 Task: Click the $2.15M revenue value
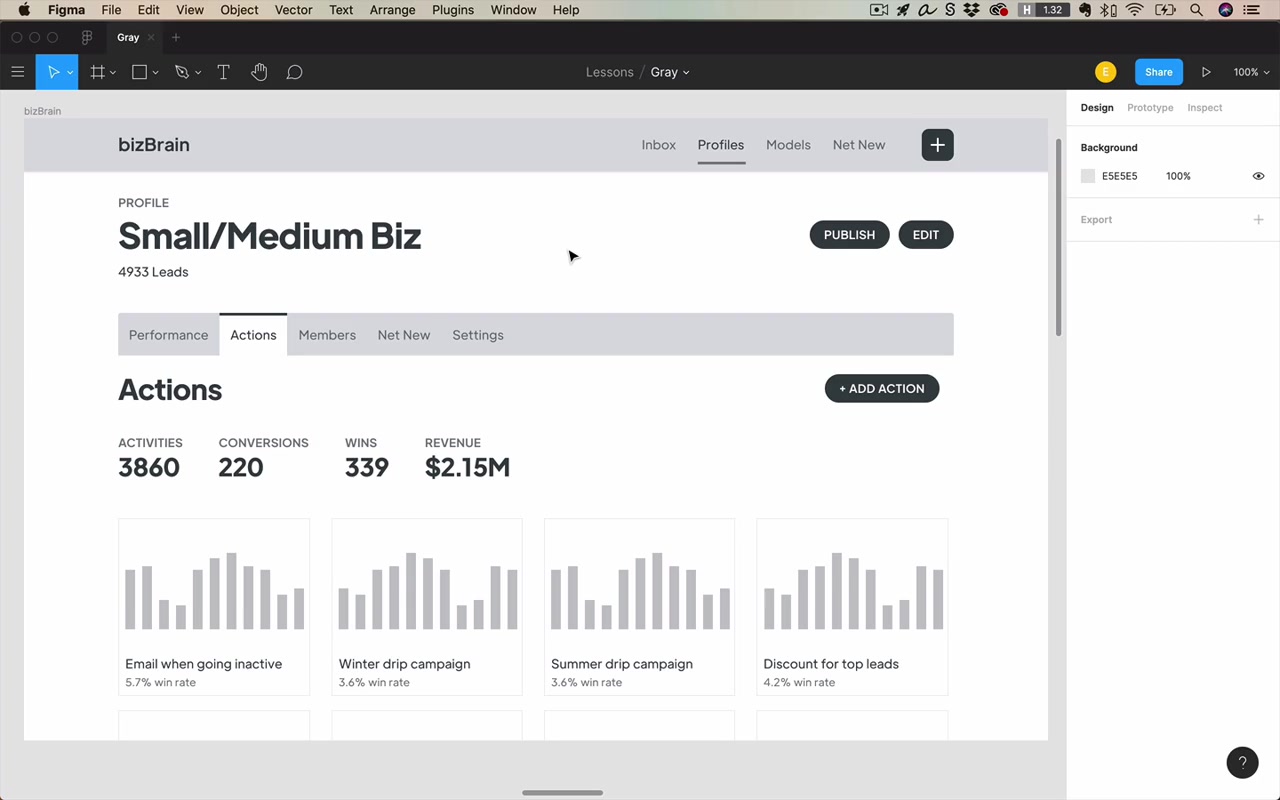(x=467, y=467)
